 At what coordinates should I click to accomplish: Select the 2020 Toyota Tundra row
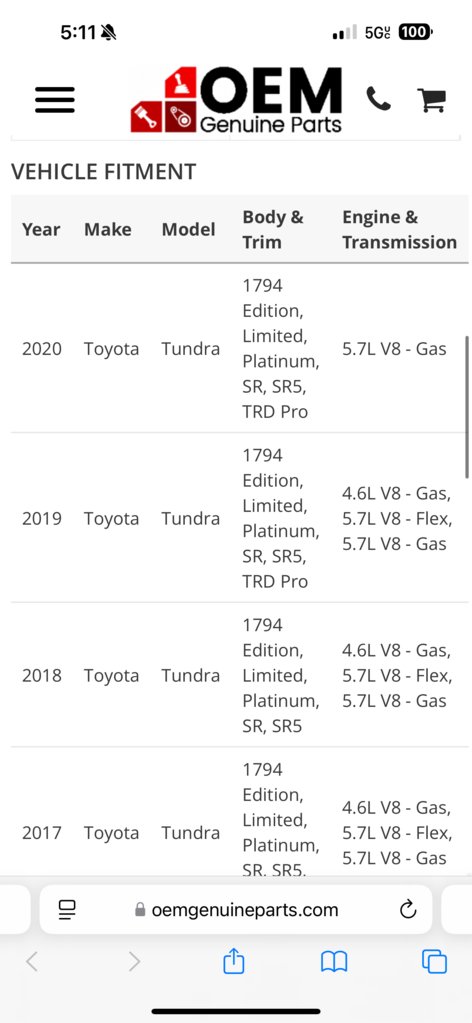tap(239, 348)
